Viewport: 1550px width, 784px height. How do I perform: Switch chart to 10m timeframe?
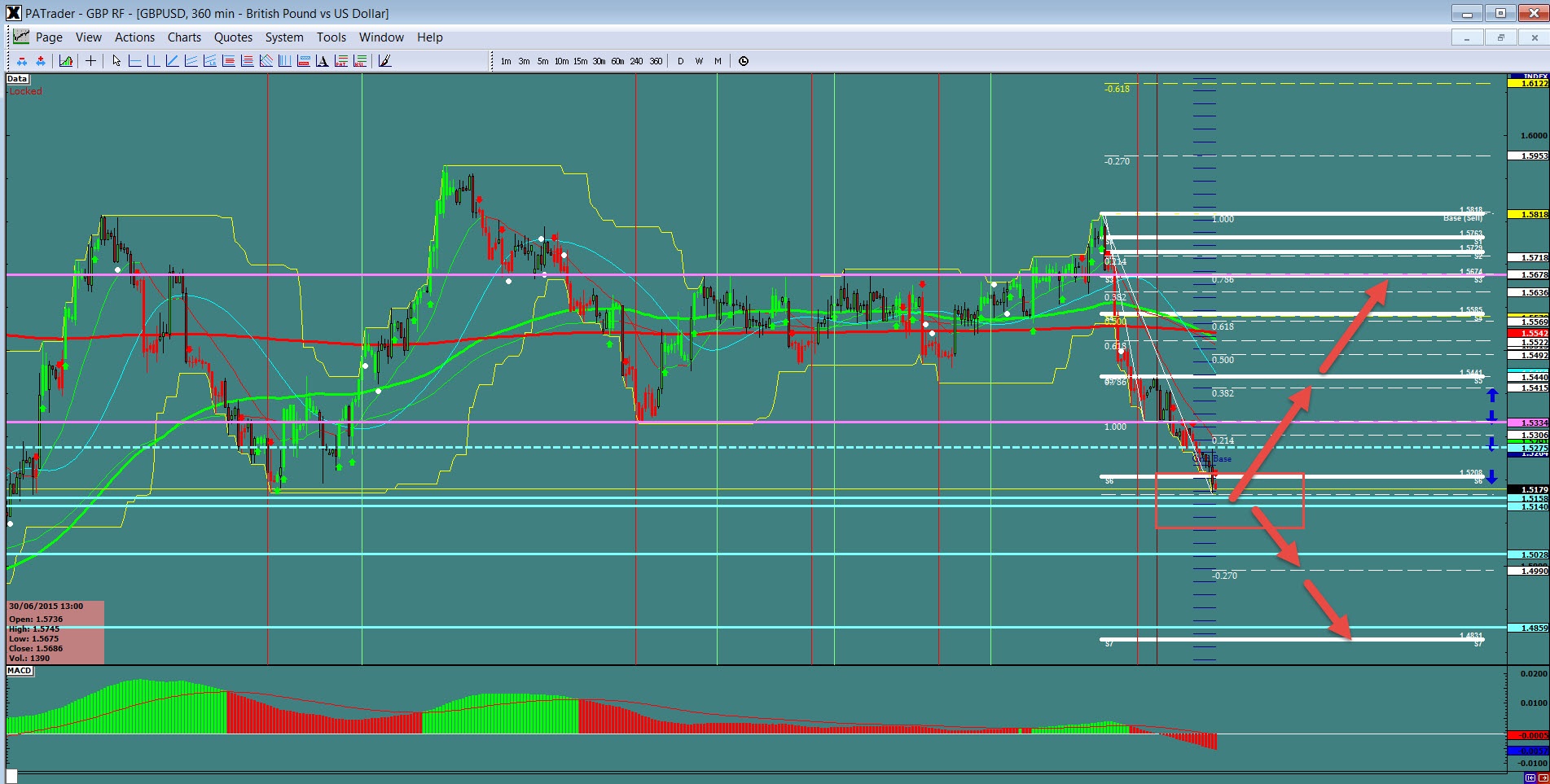tap(561, 61)
